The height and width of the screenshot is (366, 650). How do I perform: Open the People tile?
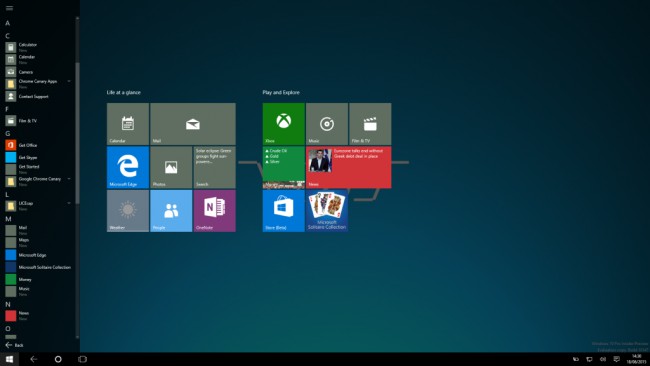tap(171, 211)
